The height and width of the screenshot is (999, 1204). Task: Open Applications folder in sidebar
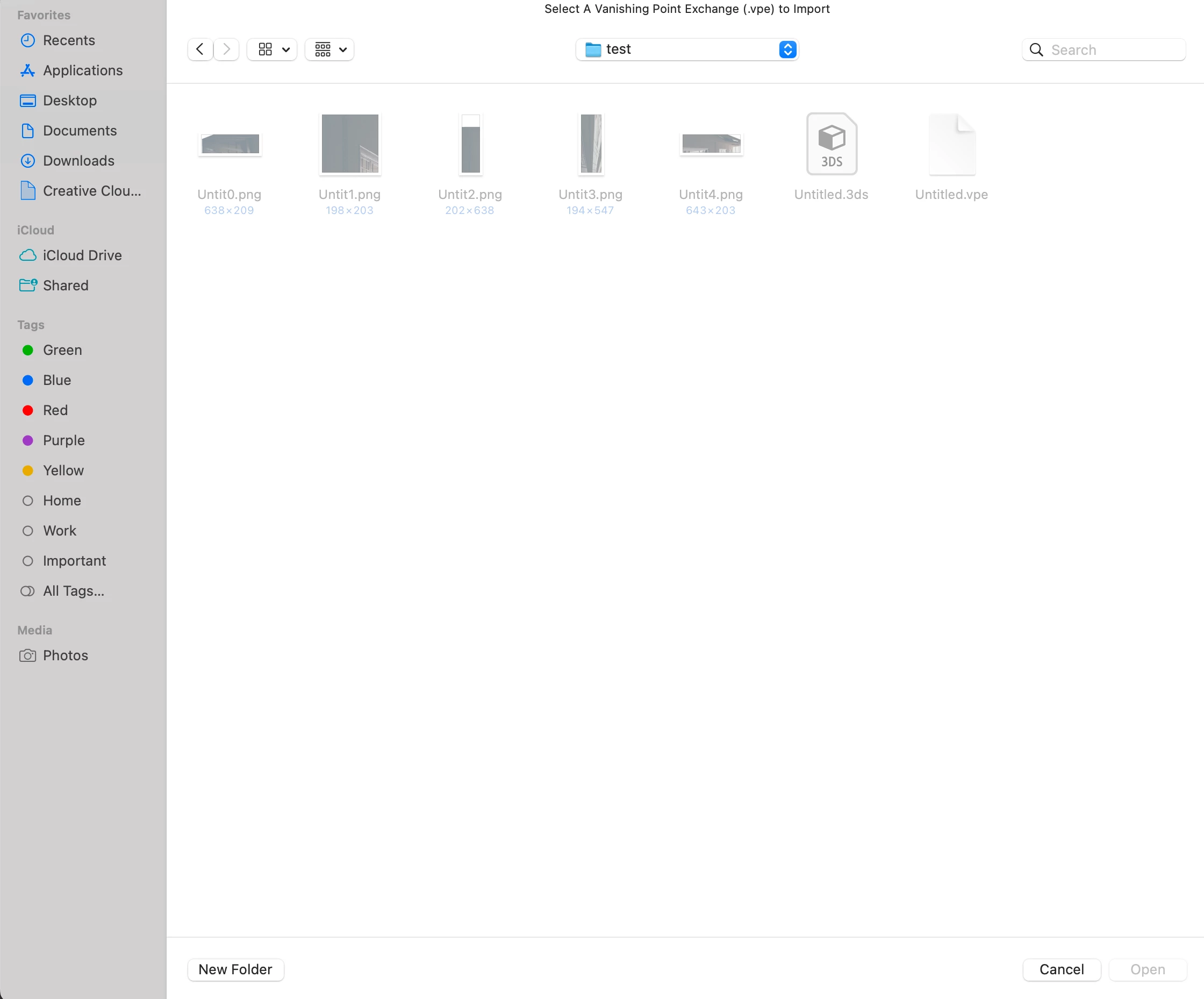(83, 70)
